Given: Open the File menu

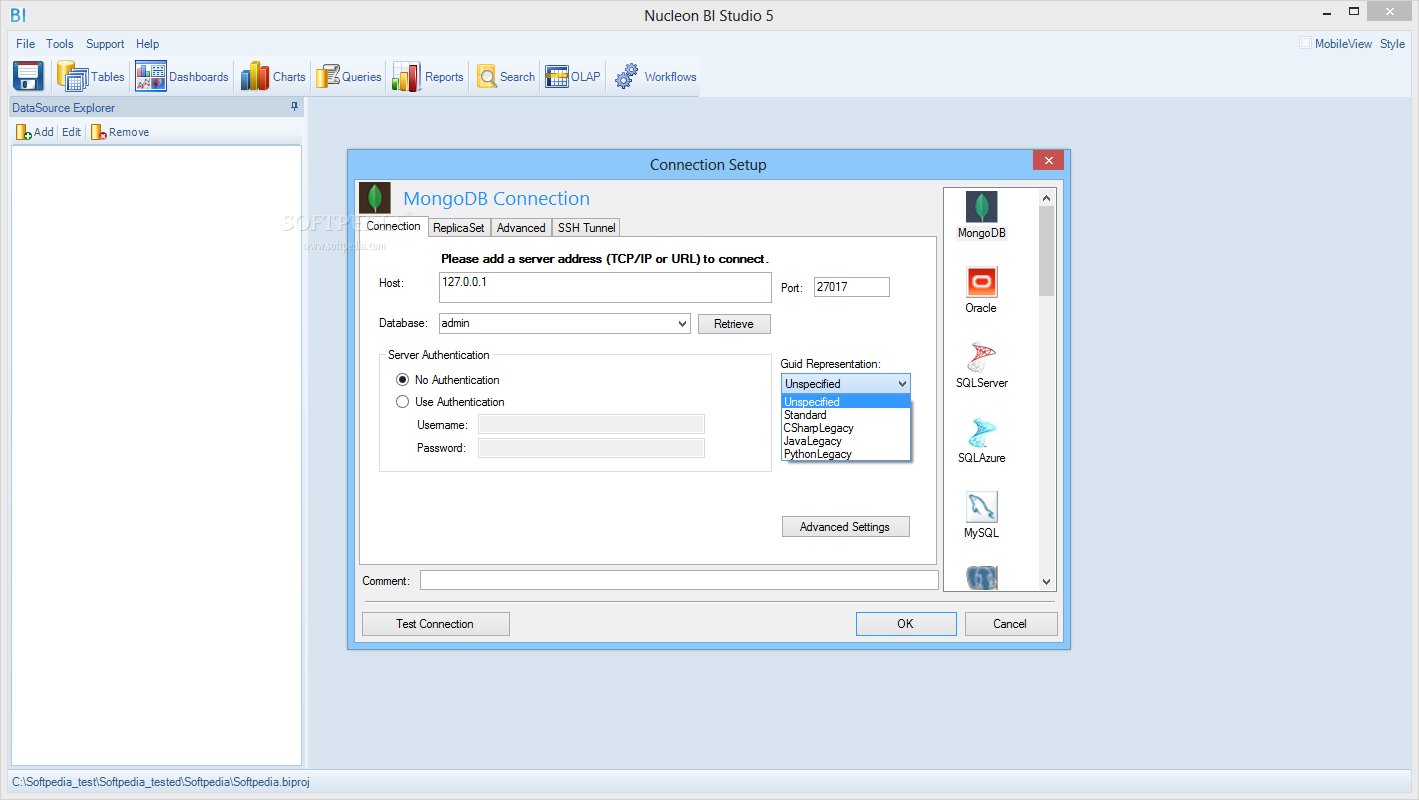Looking at the screenshot, I should coord(25,44).
